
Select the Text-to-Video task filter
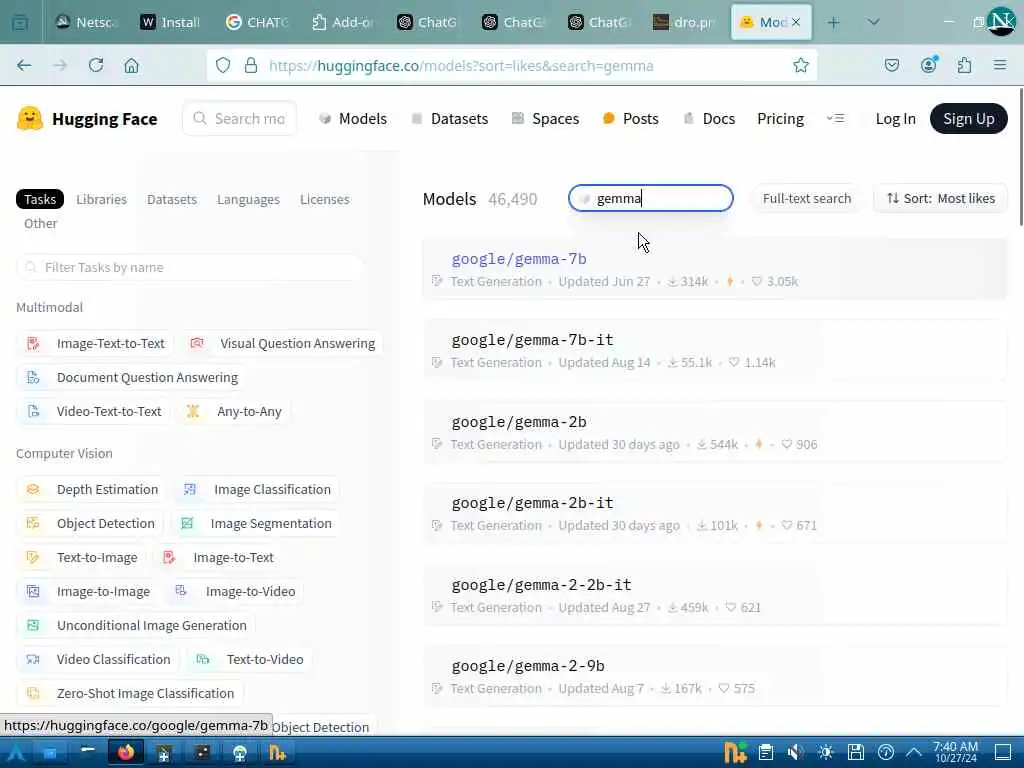250,660
